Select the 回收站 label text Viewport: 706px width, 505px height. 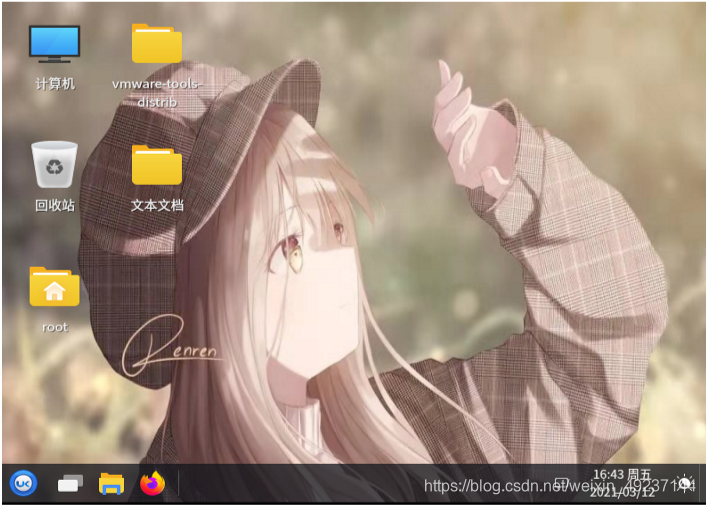55,205
